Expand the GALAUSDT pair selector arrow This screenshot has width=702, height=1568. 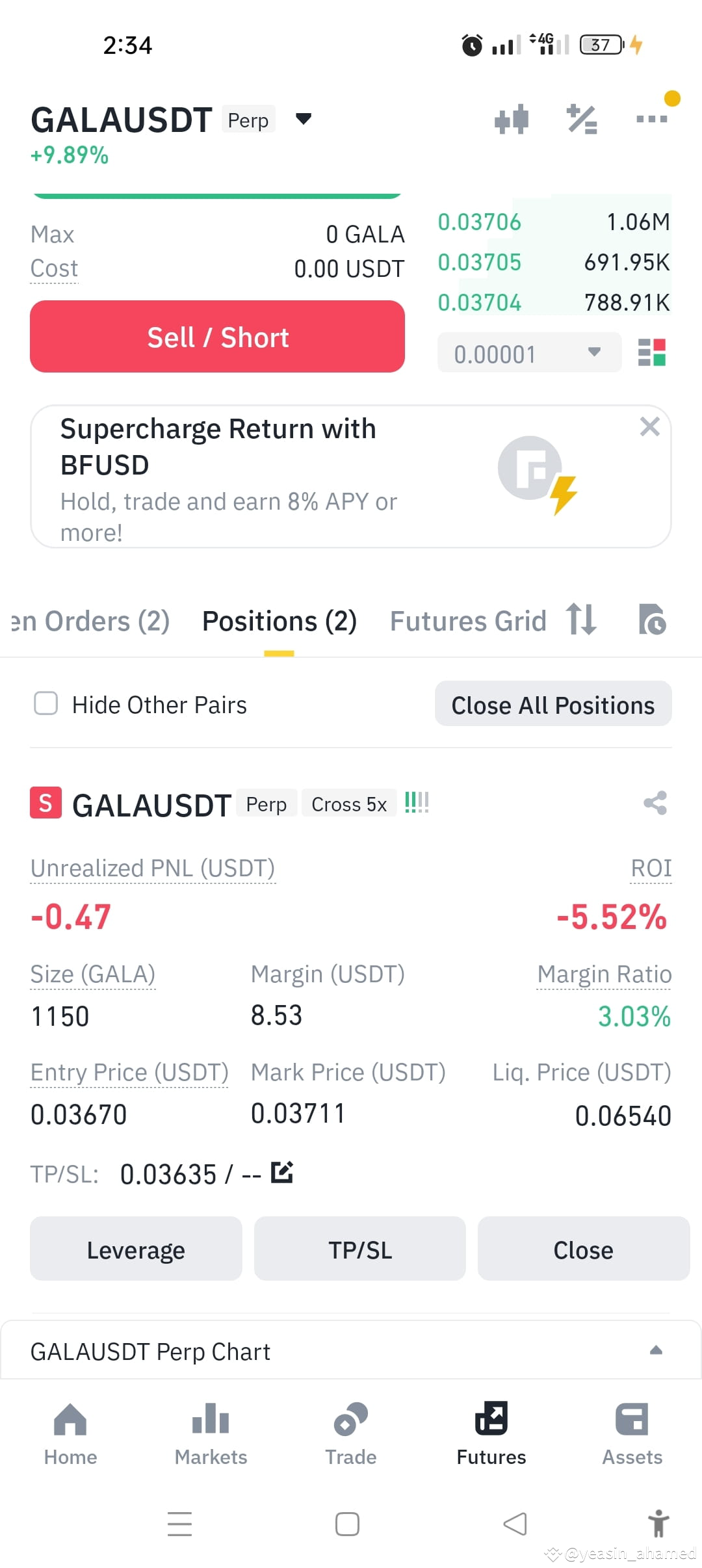[304, 119]
